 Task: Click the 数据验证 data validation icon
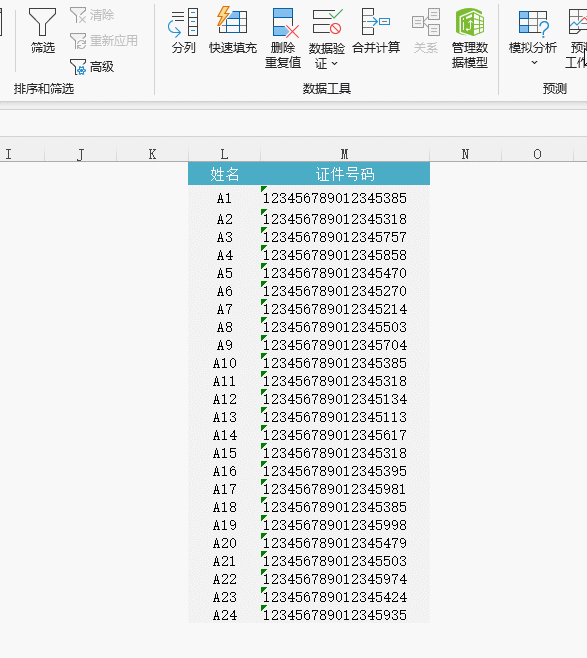328,22
